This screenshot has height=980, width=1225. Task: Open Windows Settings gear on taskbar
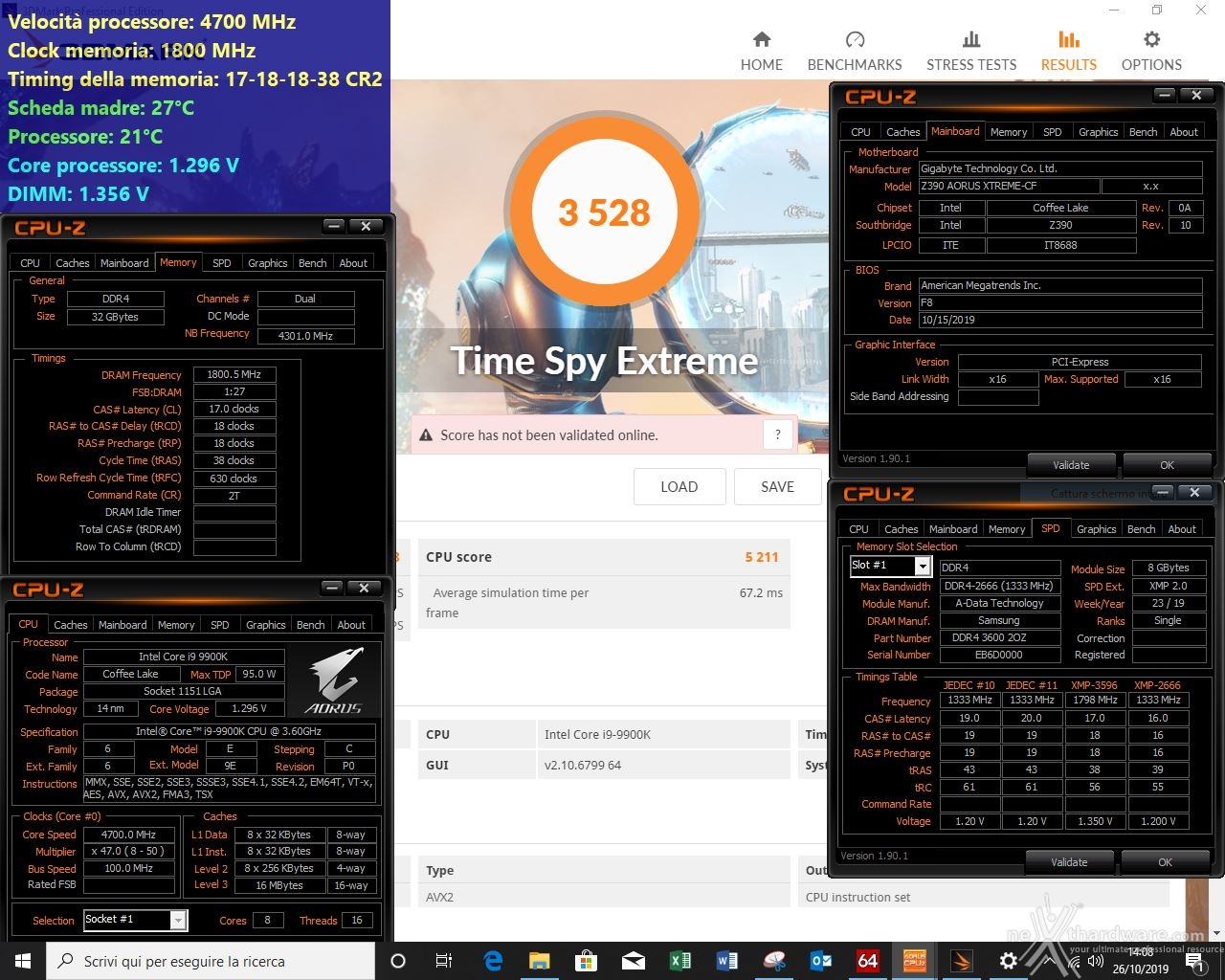[1009, 961]
